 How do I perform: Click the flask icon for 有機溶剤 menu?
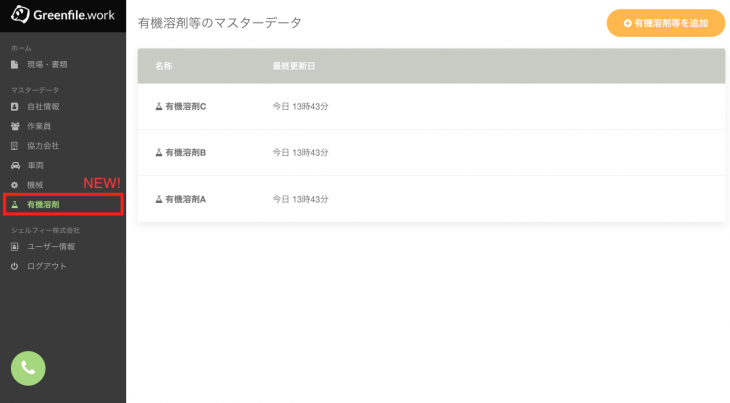pyautogui.click(x=14, y=204)
